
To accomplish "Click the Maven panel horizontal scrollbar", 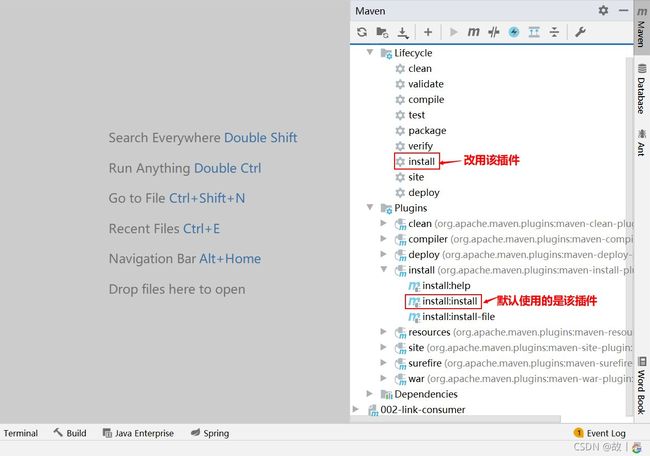I will coord(455,419).
